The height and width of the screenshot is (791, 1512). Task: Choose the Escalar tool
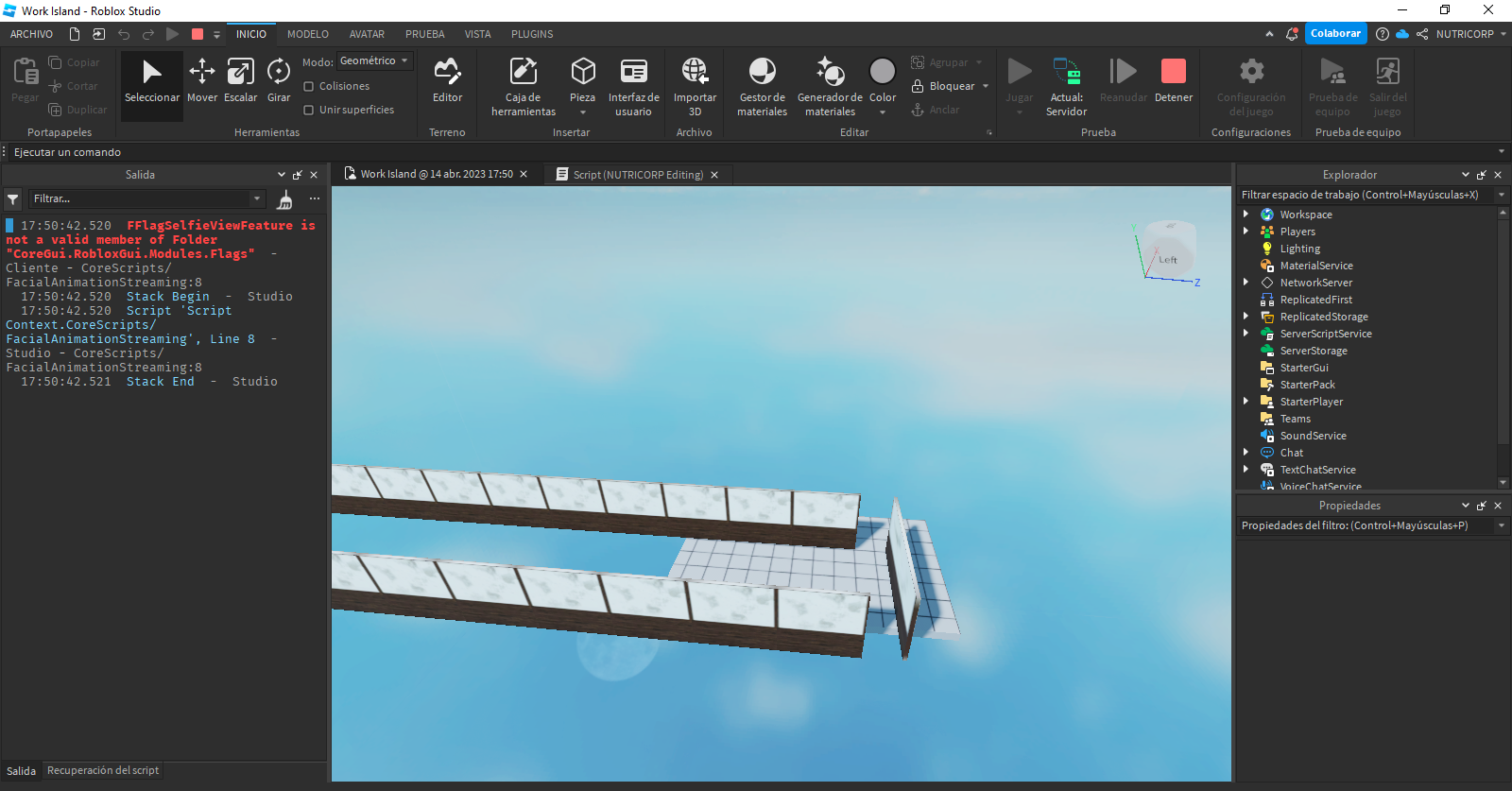241,80
